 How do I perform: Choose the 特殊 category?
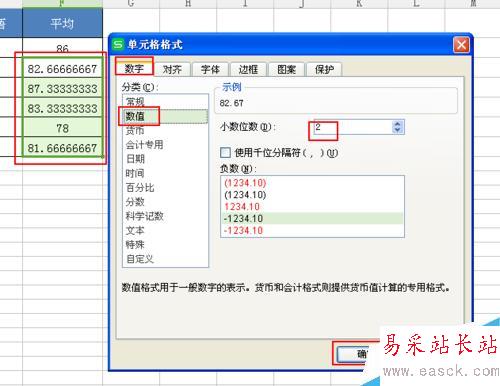166,244
